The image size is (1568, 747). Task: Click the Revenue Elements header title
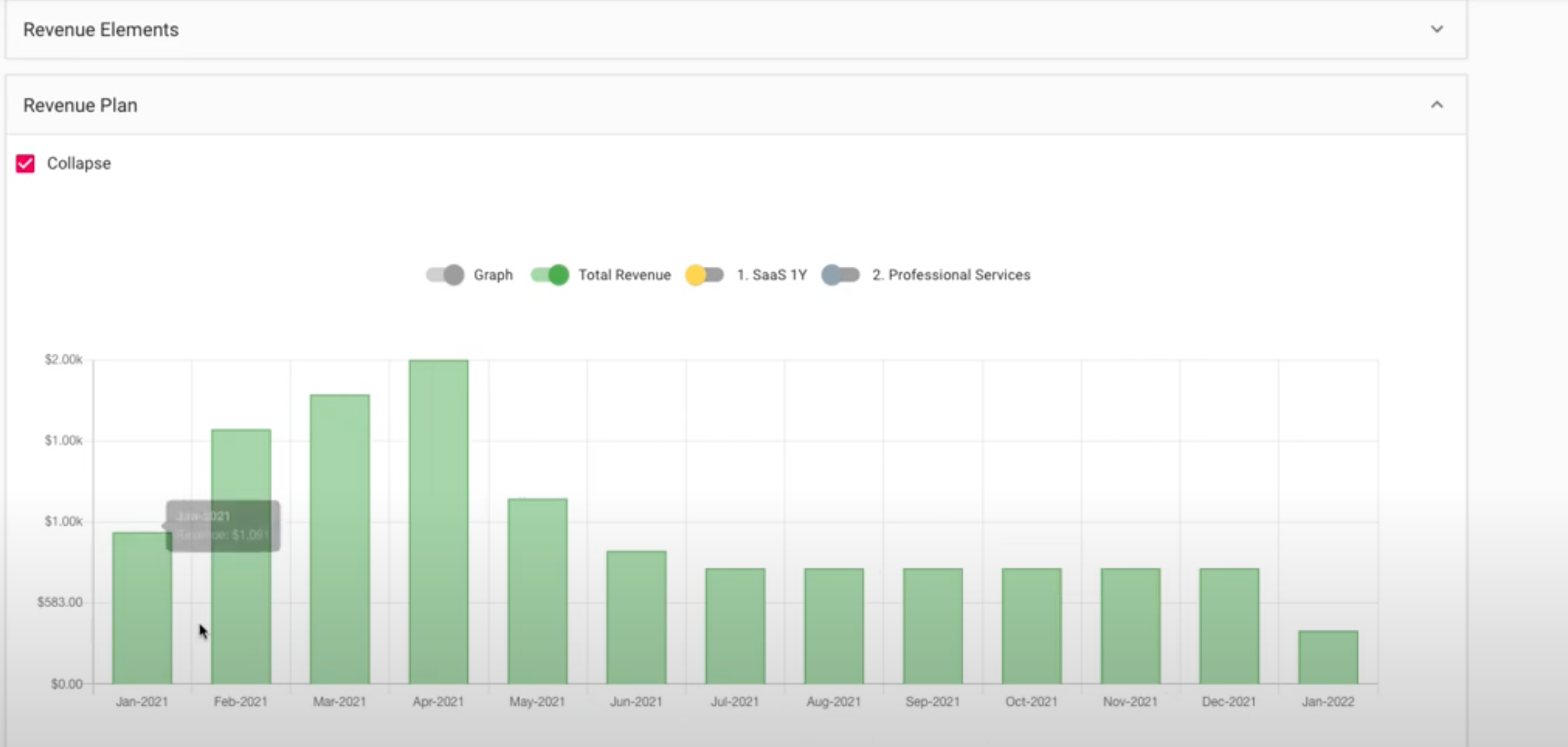101,30
